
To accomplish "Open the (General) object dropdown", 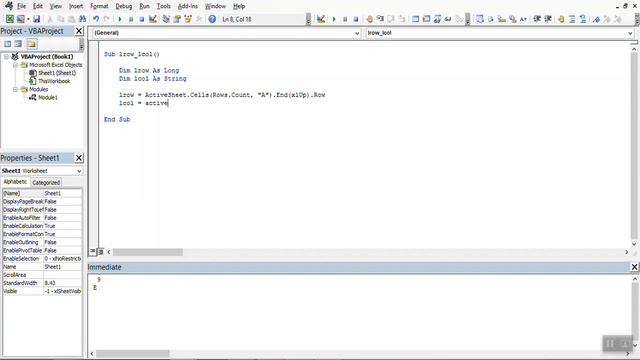I will 357,33.
